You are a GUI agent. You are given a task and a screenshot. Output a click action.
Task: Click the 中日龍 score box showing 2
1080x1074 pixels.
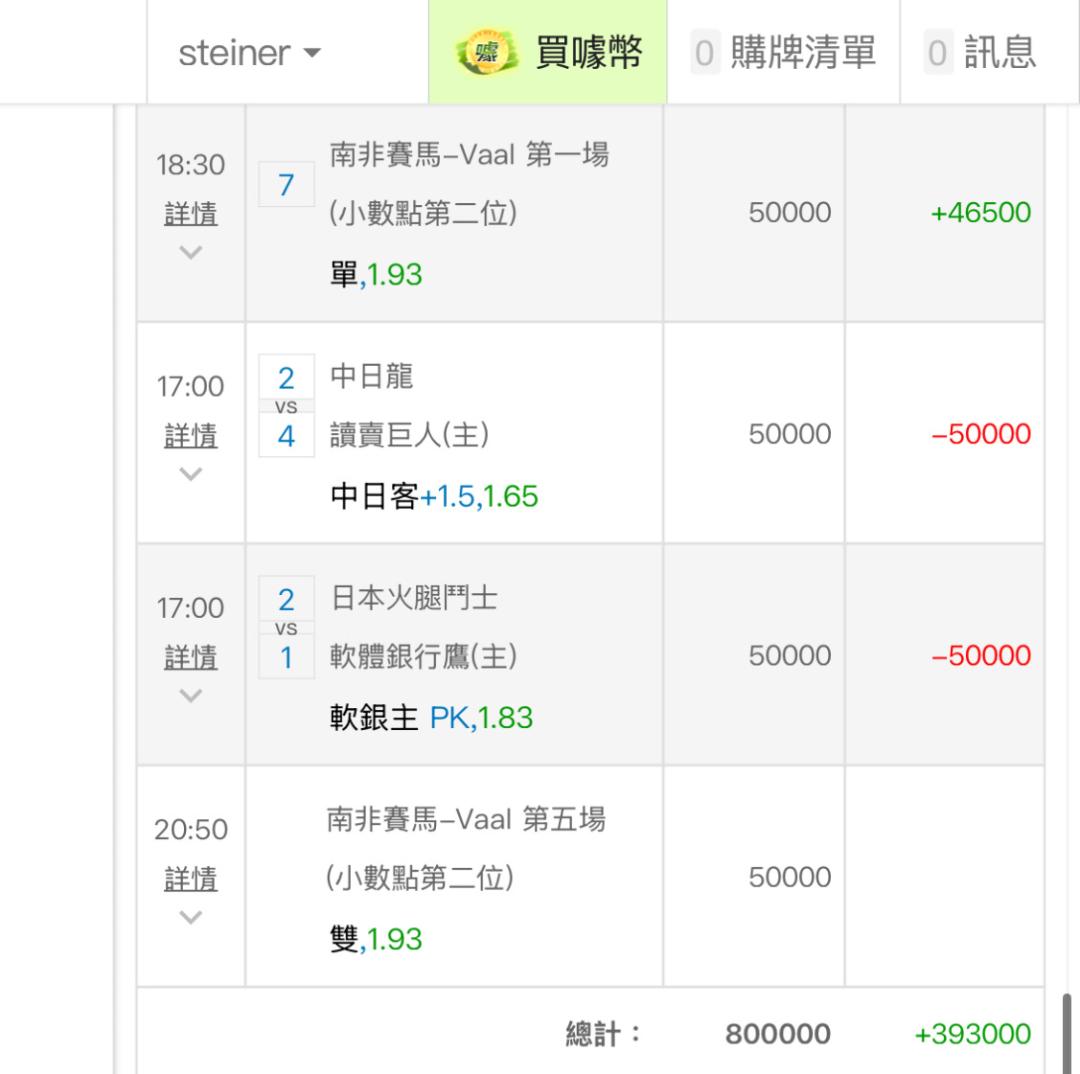[286, 378]
